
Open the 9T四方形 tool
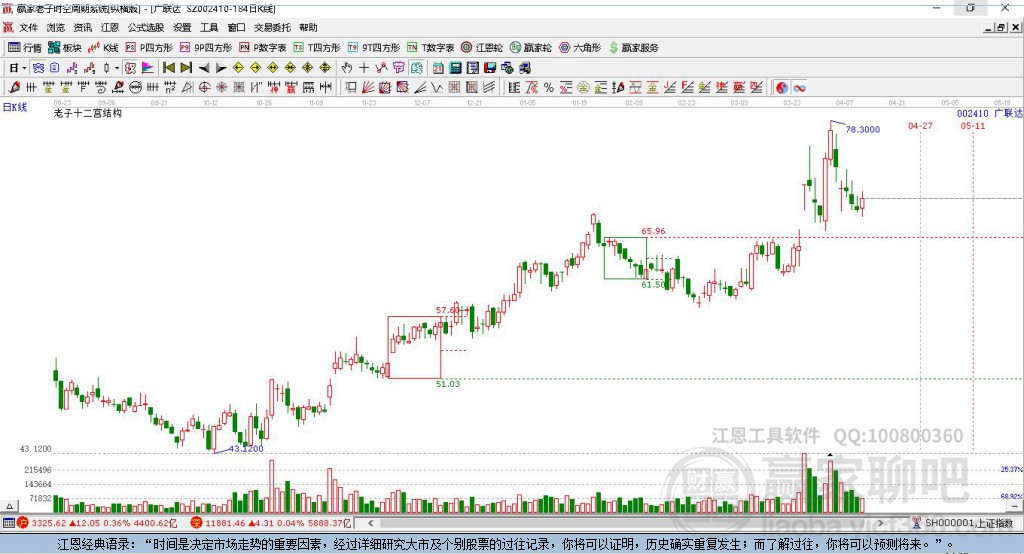pyautogui.click(x=374, y=48)
